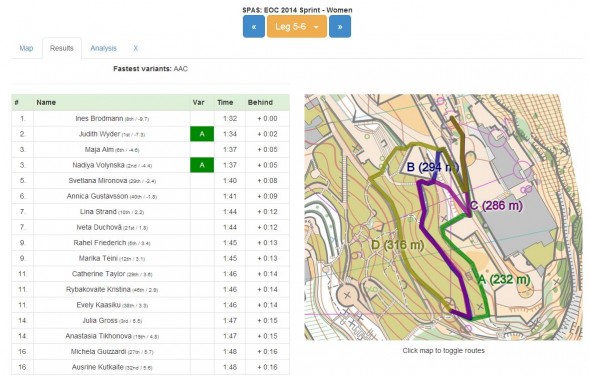589x375 pixels.
Task: Select Maja Alm's result row
Action: tap(150, 150)
